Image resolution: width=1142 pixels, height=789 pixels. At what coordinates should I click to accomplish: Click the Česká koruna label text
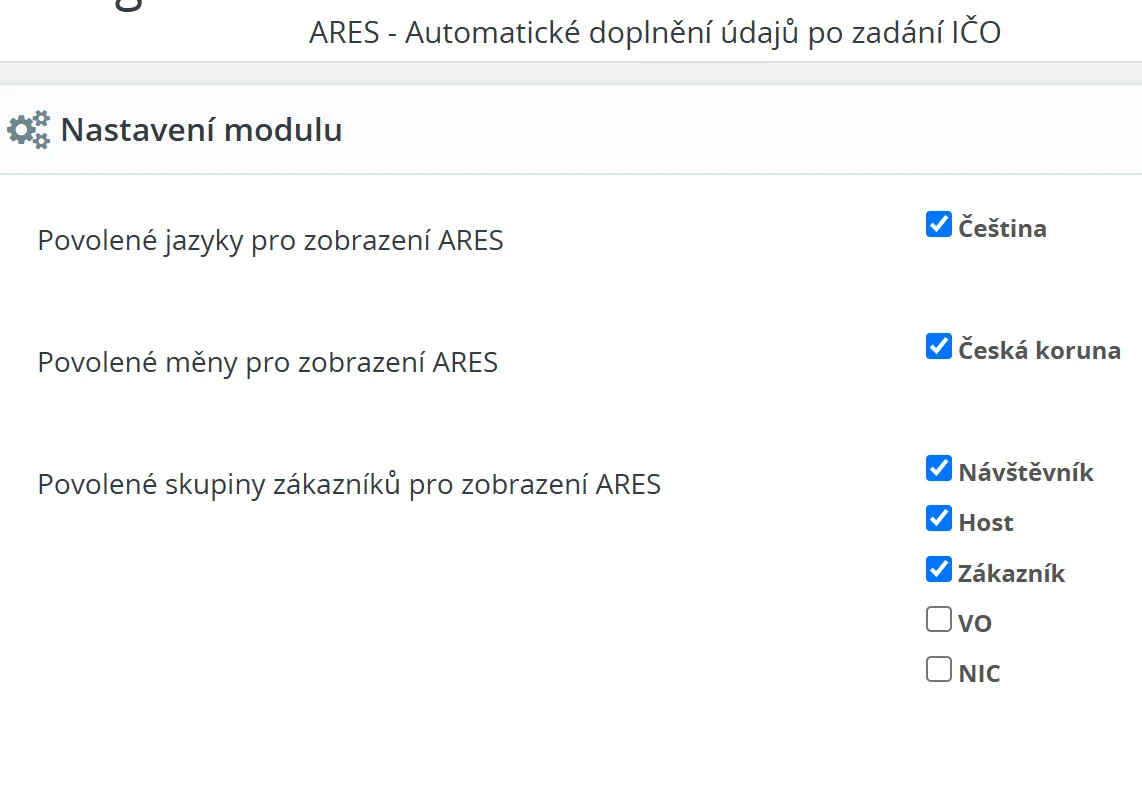1039,351
